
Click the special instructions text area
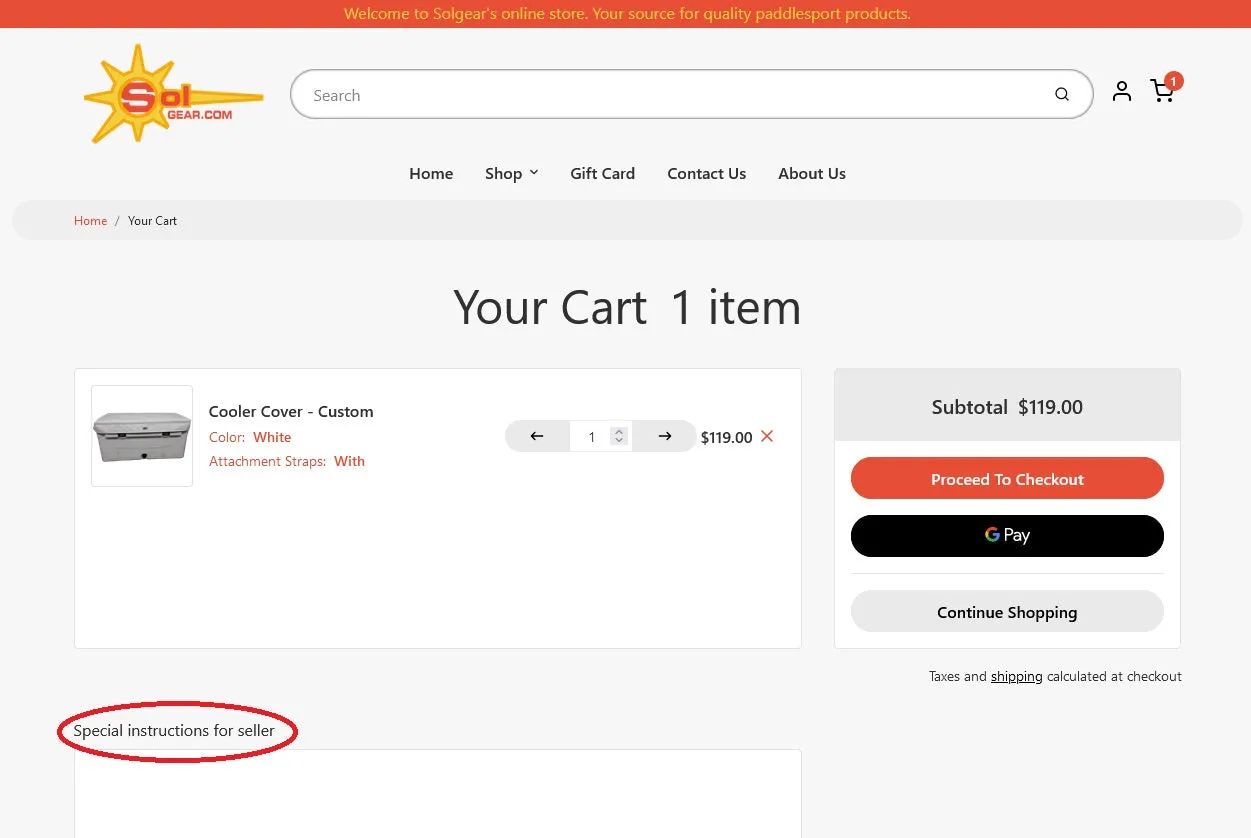(438, 793)
